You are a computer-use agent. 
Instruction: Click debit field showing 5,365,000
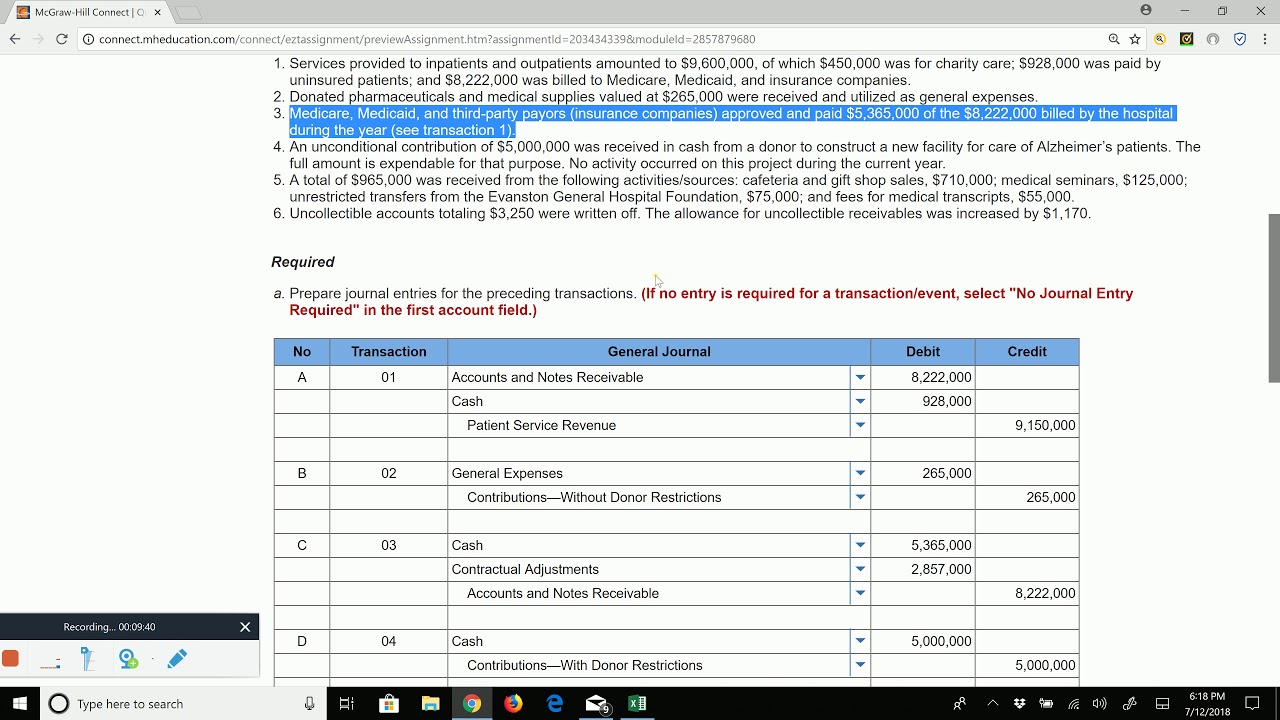[x=923, y=545]
